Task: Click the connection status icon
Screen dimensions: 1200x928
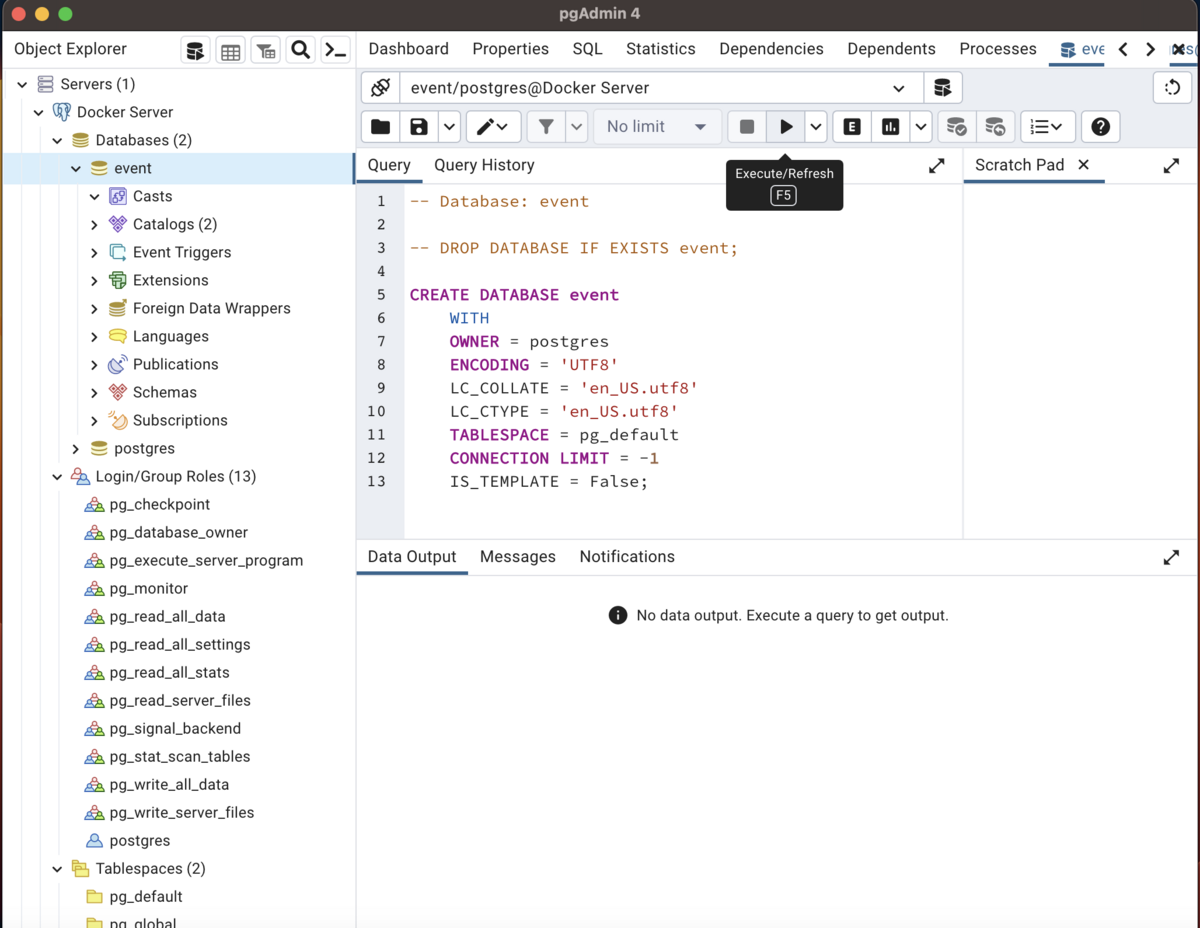Action: point(380,88)
